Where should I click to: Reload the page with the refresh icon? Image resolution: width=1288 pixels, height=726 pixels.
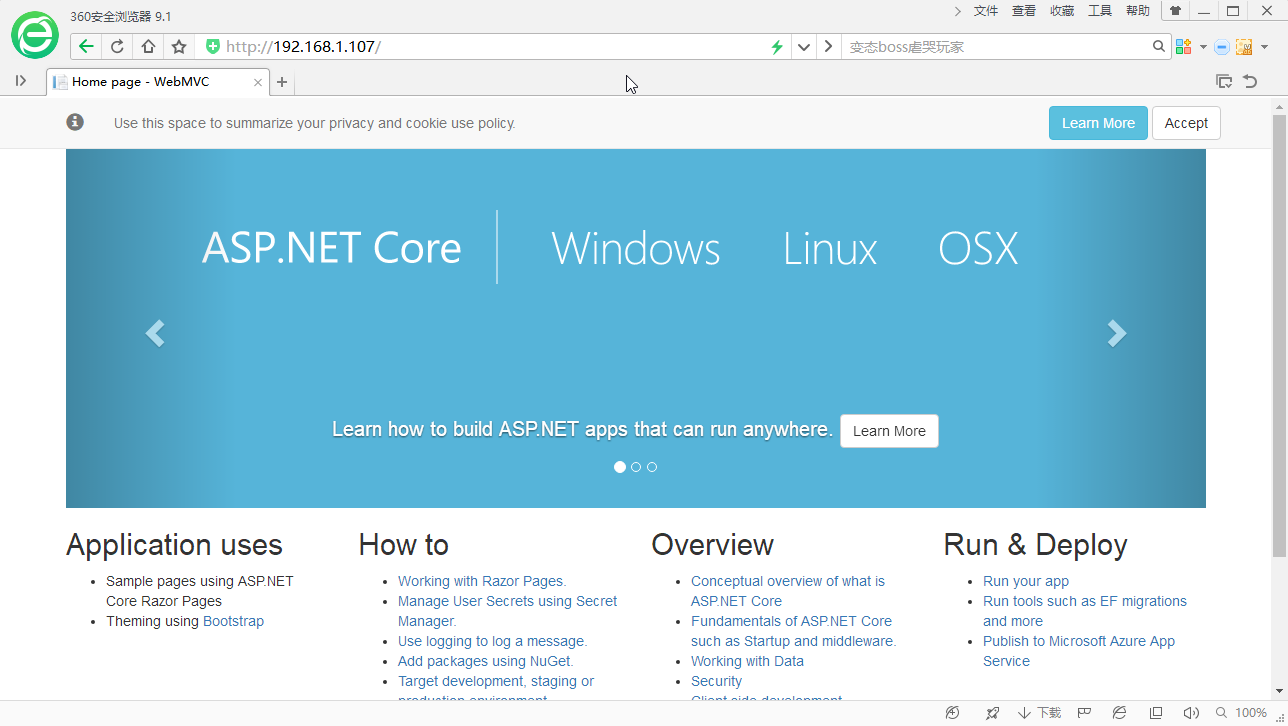(x=117, y=46)
